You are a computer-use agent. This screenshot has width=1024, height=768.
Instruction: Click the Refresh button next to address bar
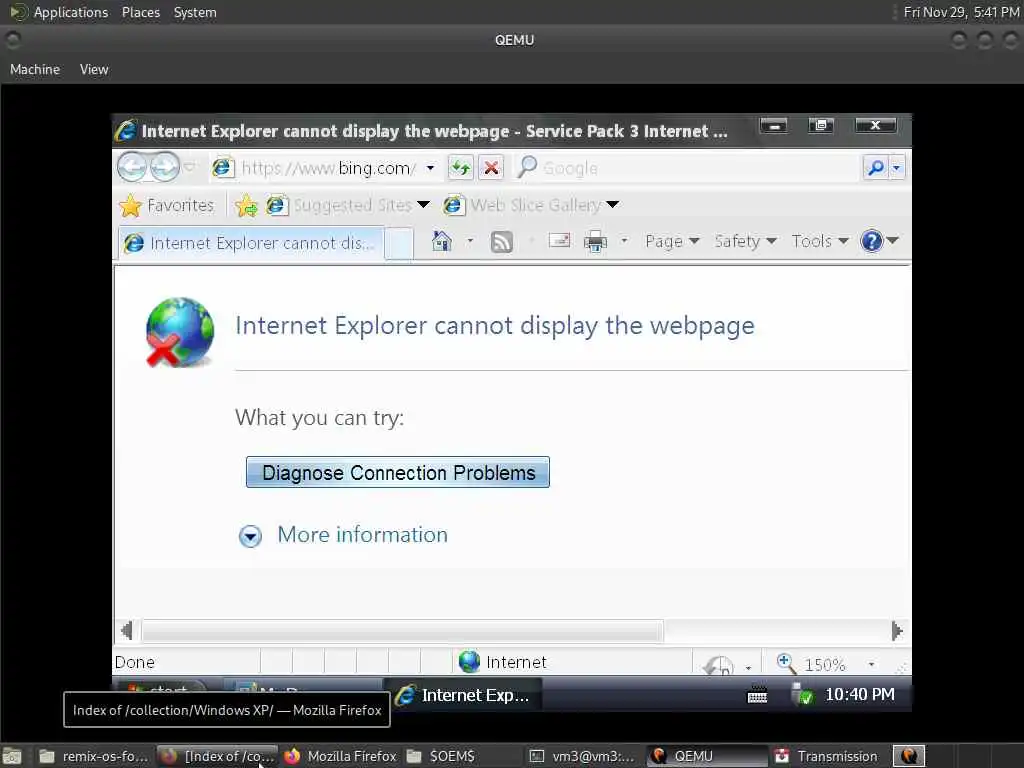click(x=460, y=168)
